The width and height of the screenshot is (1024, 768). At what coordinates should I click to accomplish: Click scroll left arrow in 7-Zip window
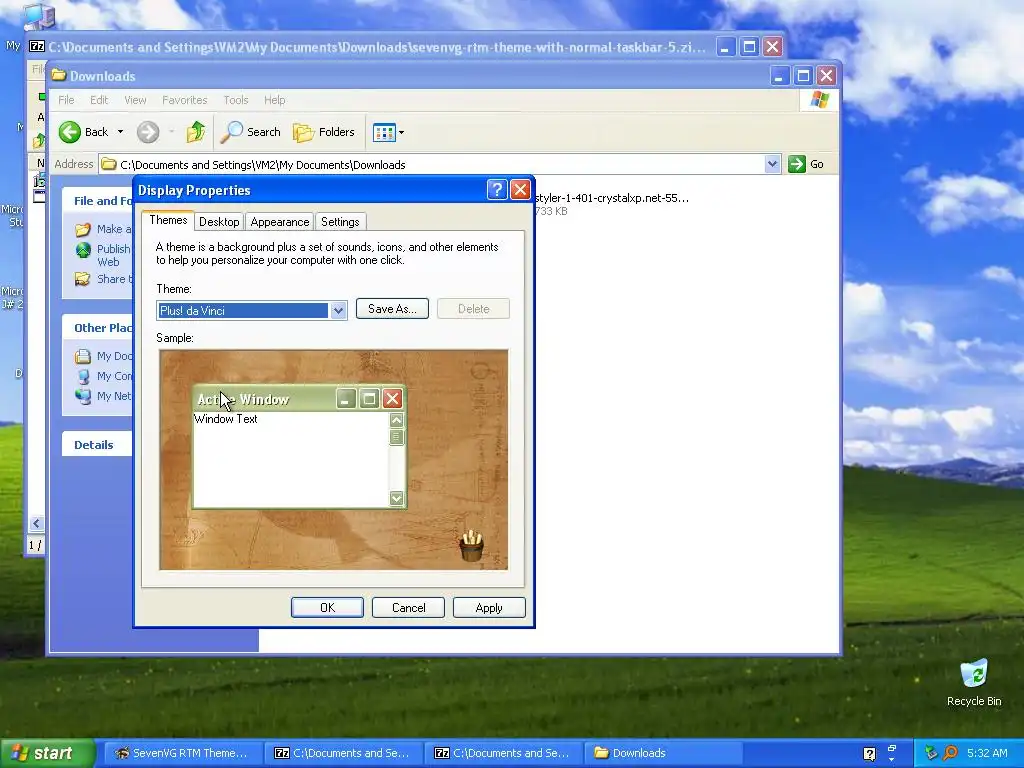click(37, 523)
